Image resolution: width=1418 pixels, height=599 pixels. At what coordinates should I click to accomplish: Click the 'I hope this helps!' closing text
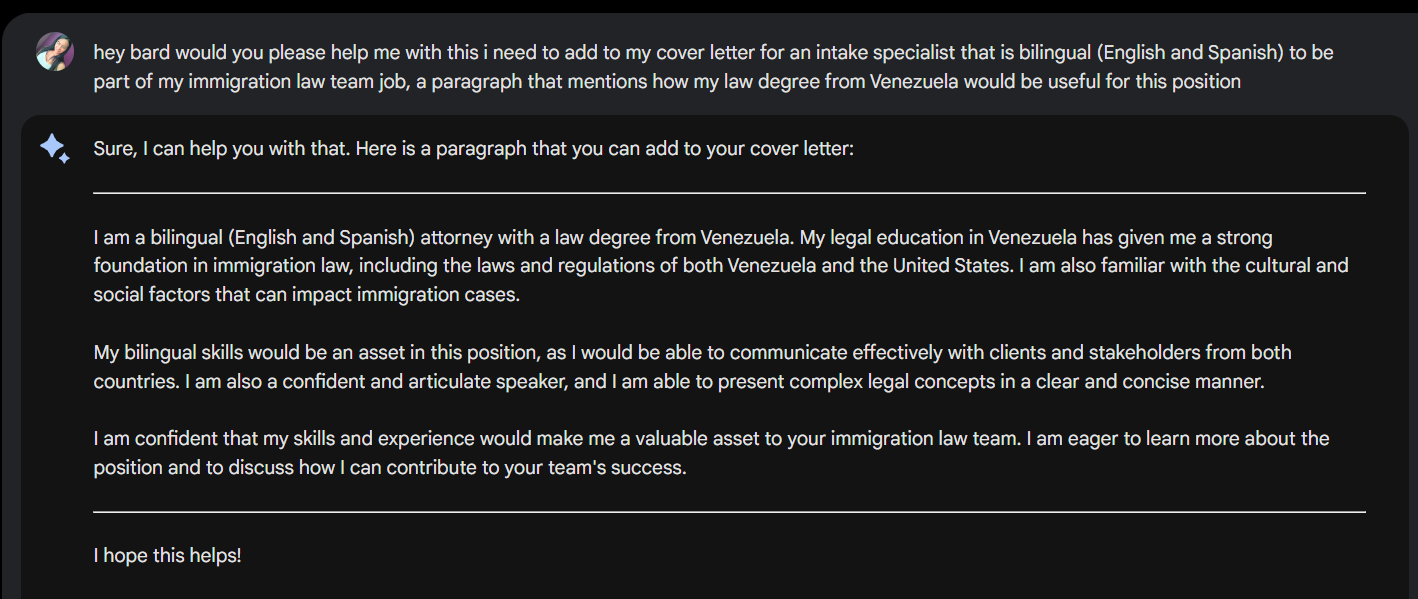pyautogui.click(x=167, y=555)
